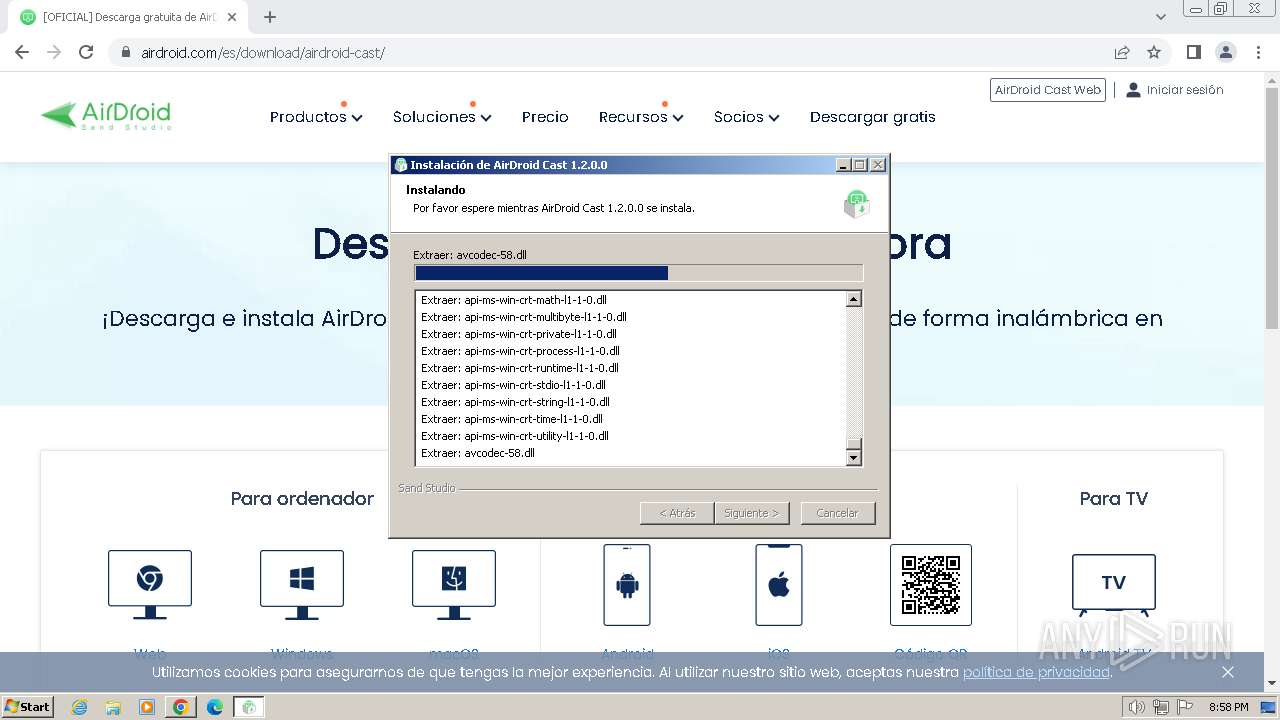
Task: Expand the Productos menu
Action: click(316, 117)
